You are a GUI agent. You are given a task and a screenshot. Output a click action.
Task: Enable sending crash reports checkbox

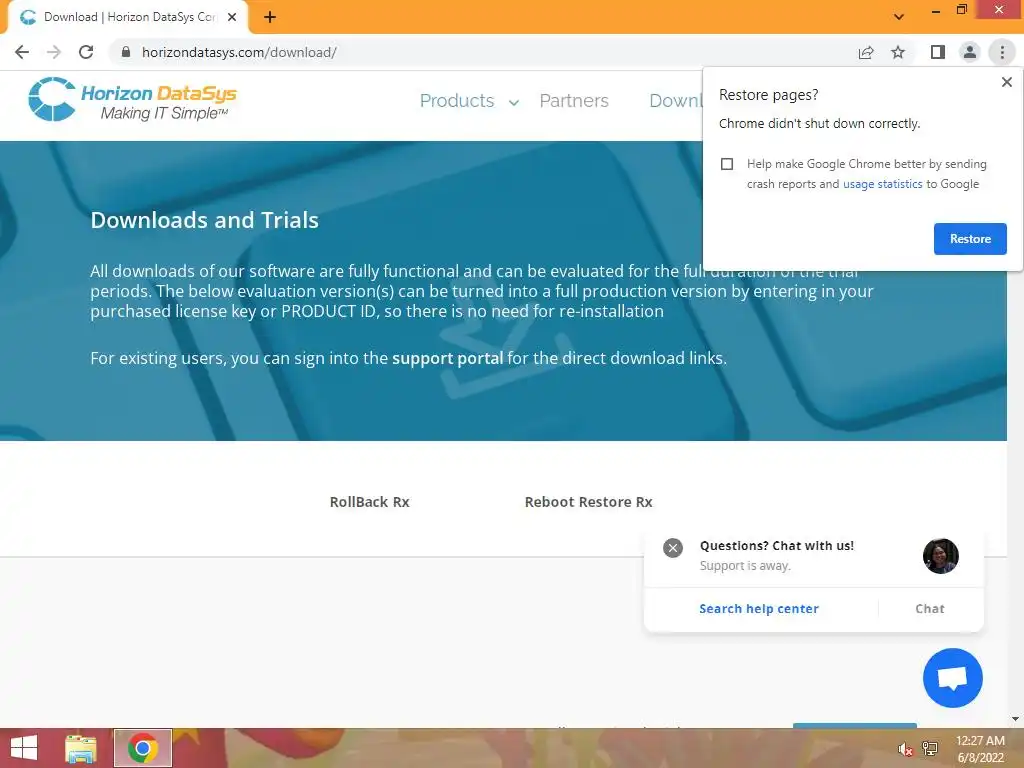click(x=727, y=164)
